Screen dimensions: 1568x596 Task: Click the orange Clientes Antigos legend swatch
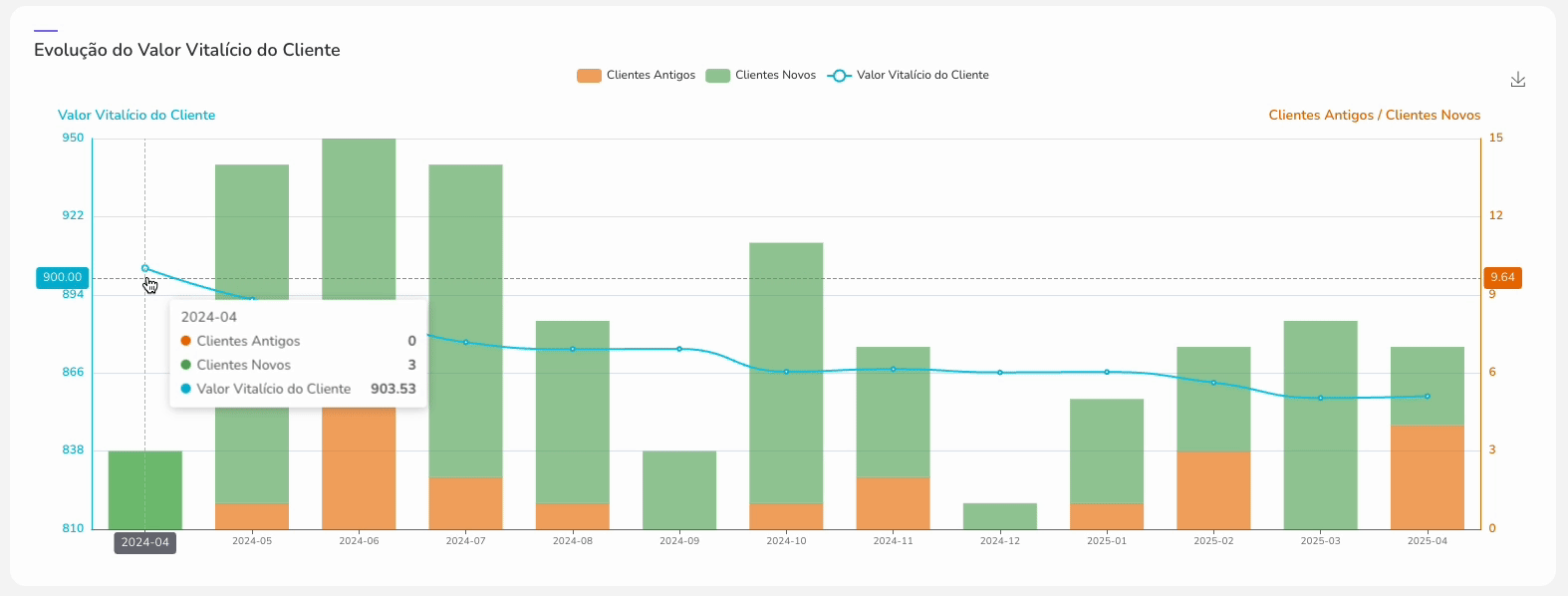click(x=589, y=76)
